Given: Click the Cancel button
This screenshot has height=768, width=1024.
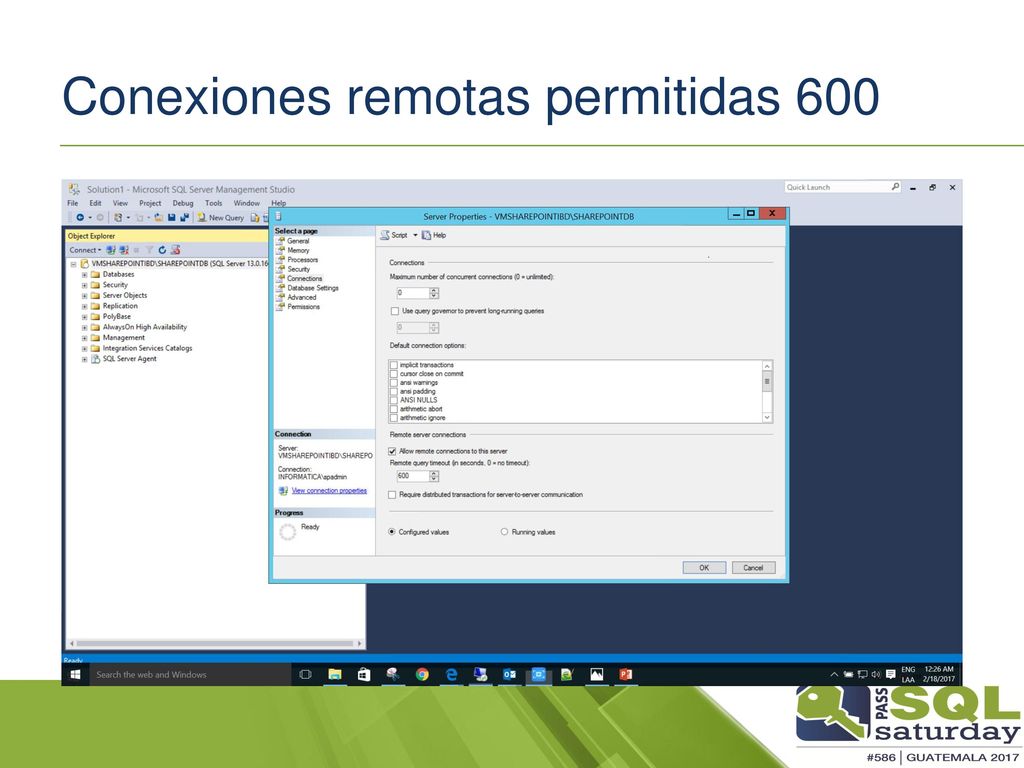Looking at the screenshot, I should 753,568.
